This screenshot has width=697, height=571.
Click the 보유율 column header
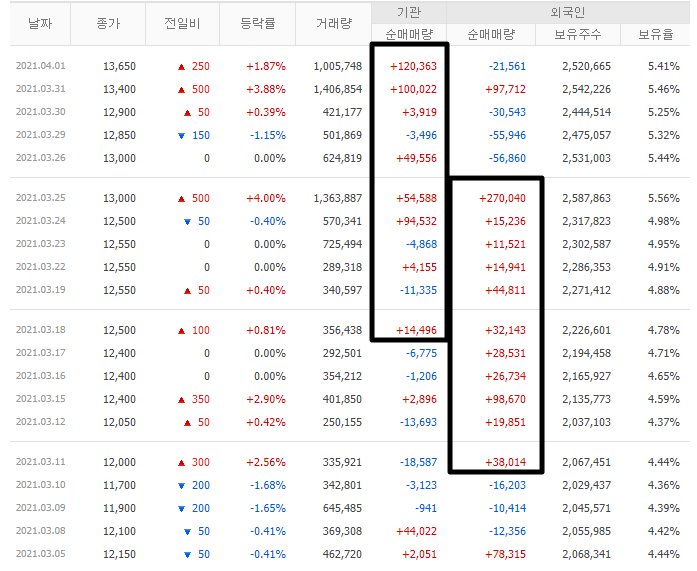(655, 34)
